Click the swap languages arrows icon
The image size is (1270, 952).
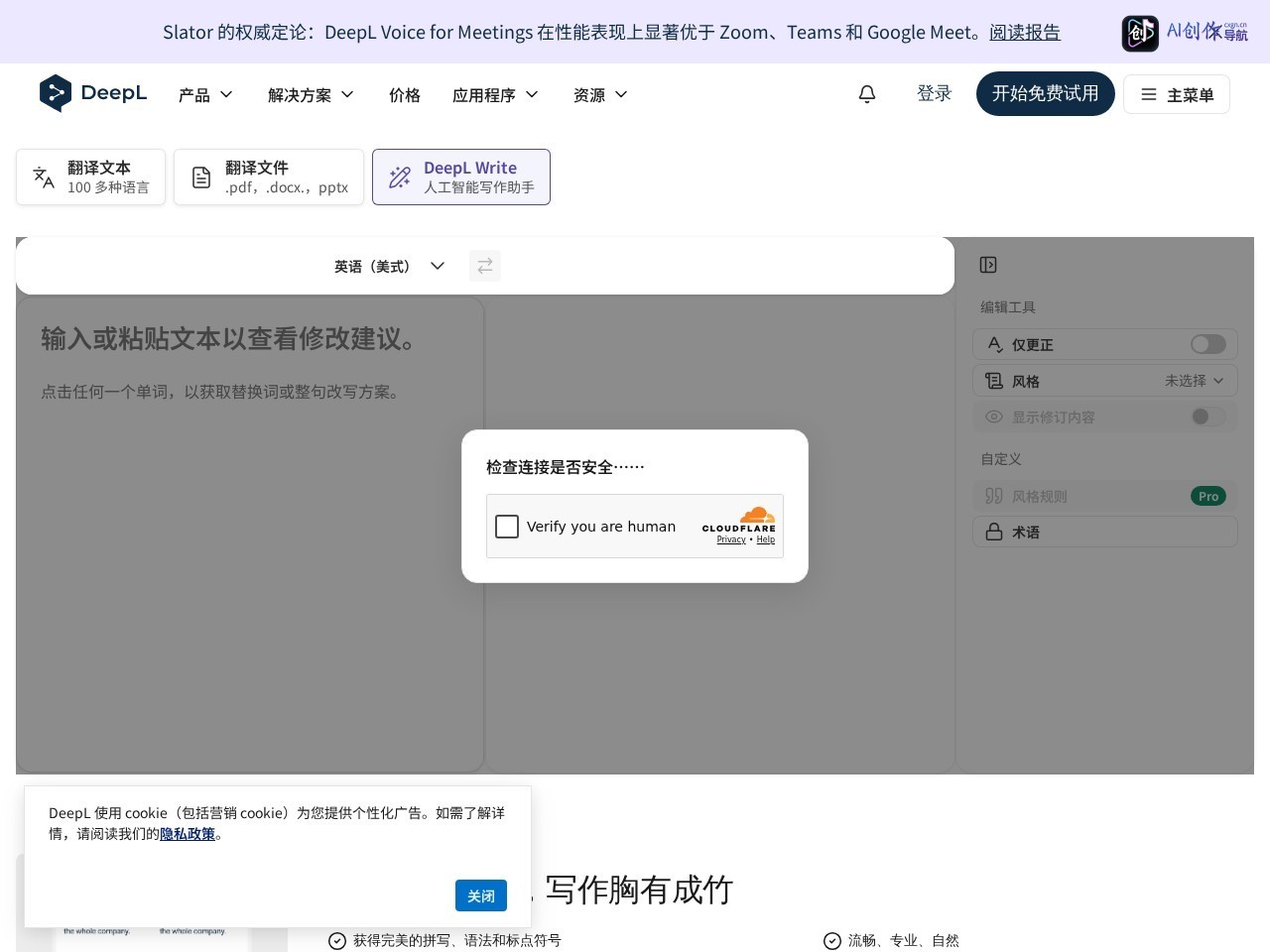(485, 266)
